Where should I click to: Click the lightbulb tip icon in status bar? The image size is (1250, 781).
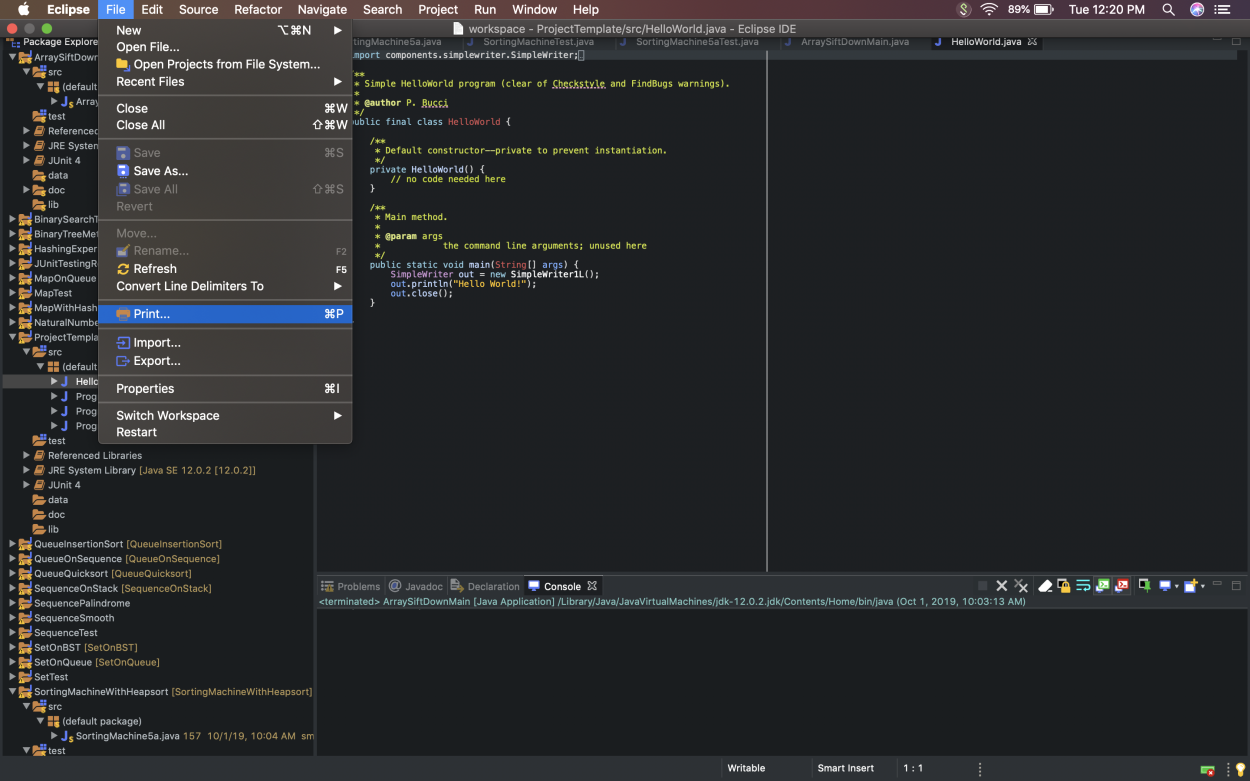(x=1240, y=769)
